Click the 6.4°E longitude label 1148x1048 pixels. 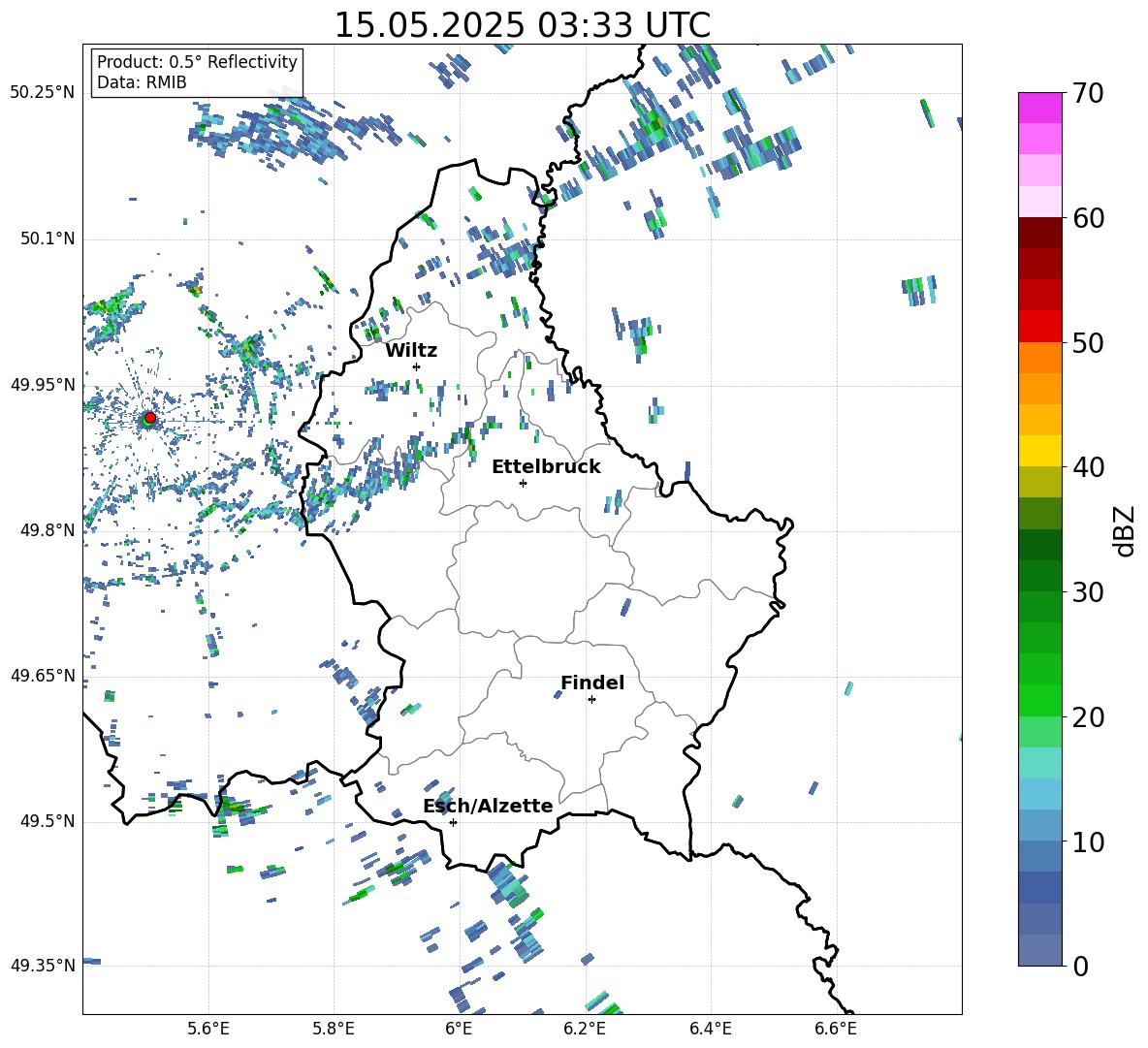pyautogui.click(x=710, y=1029)
